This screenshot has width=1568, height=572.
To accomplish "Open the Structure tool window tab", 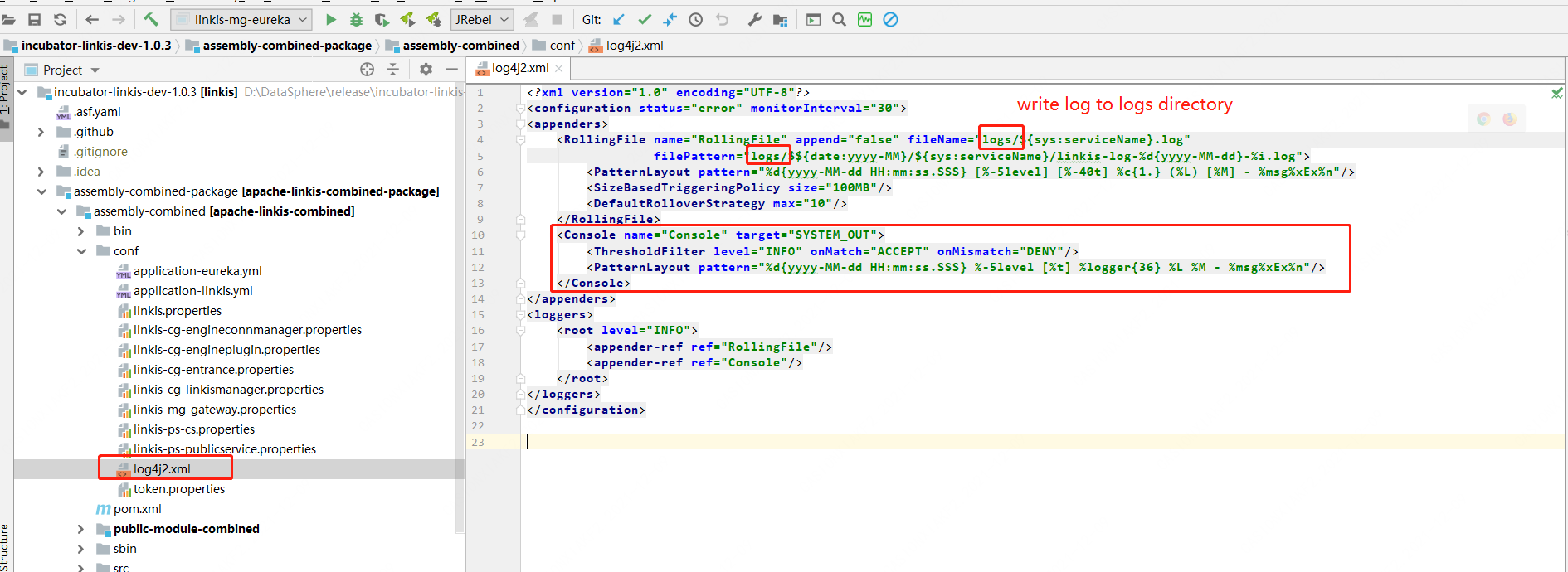I will [x=5, y=547].
